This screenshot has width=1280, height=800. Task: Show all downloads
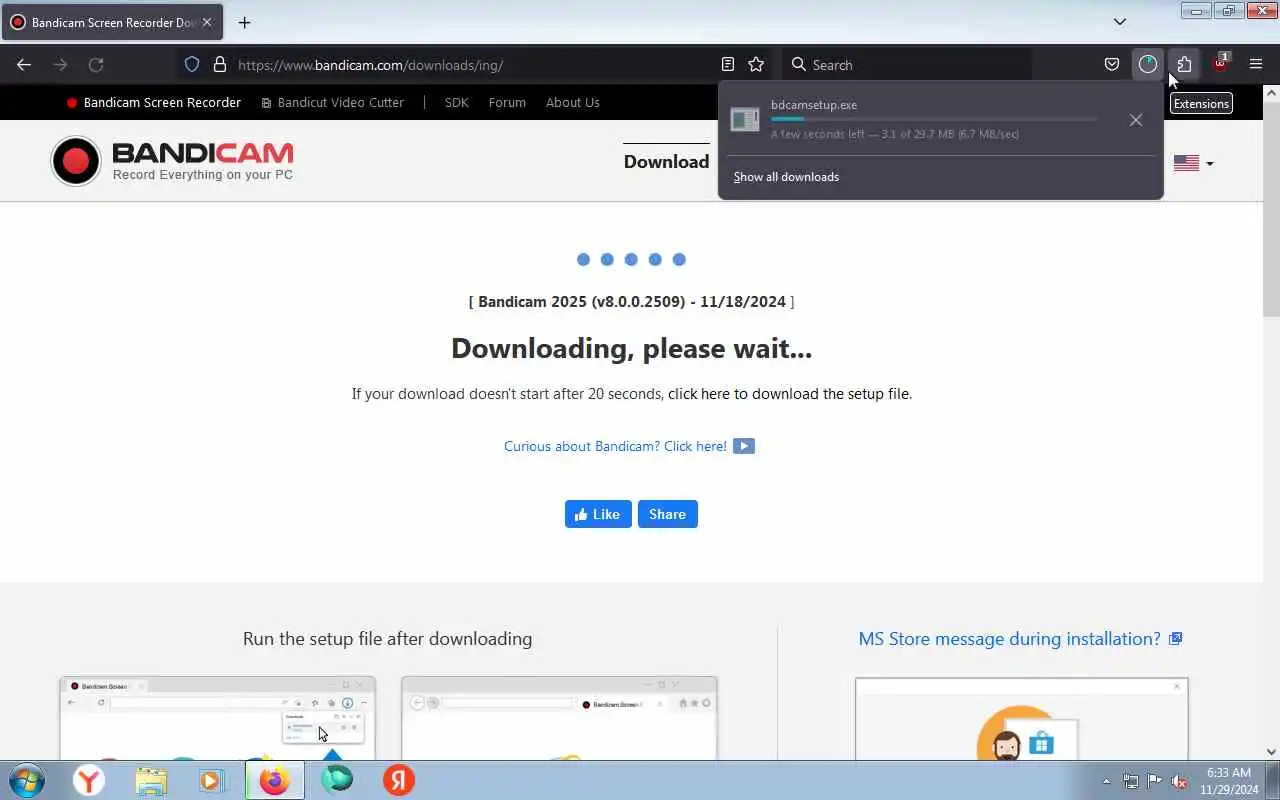(x=786, y=177)
